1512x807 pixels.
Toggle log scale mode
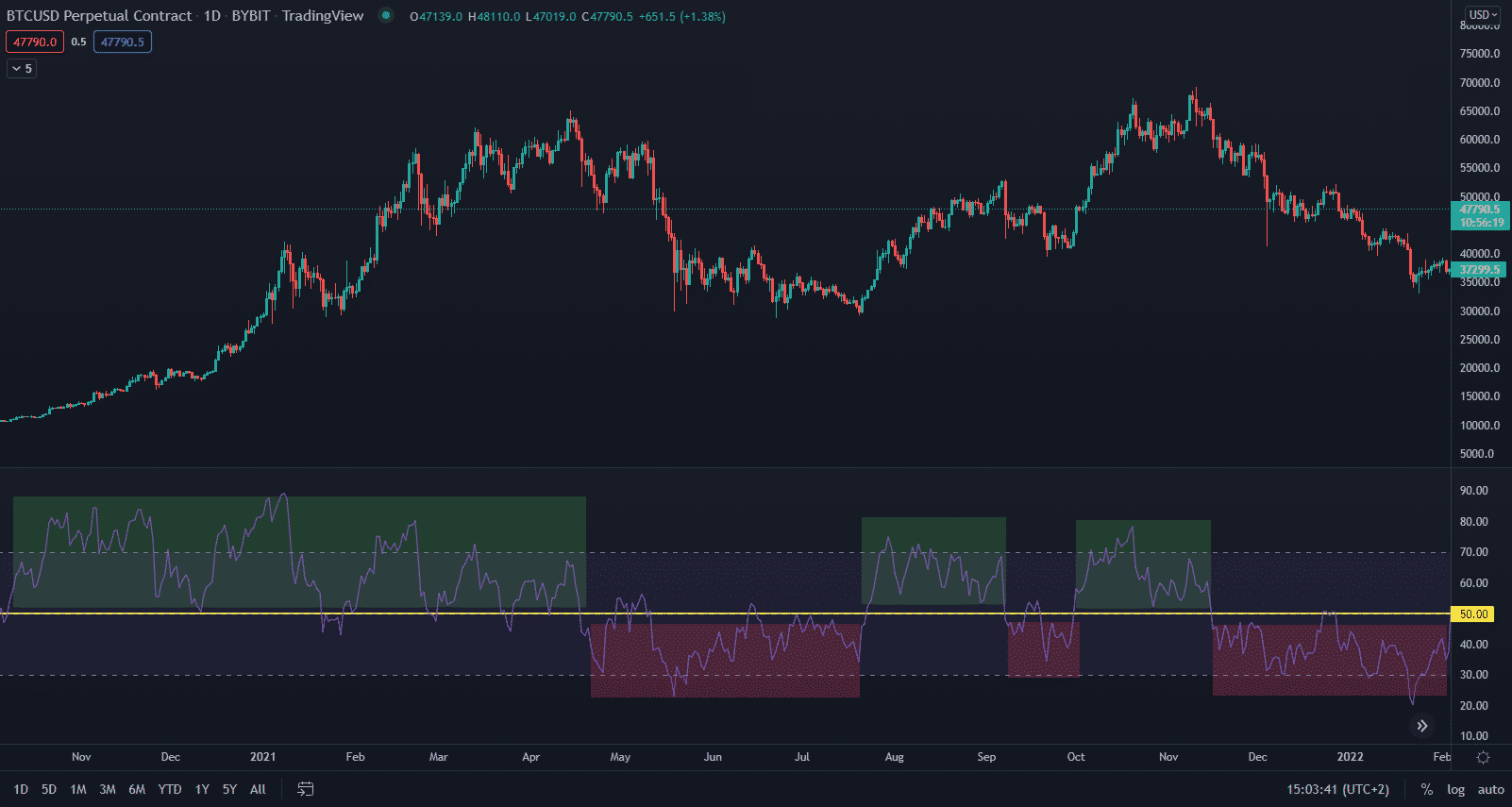pyautogui.click(x=1455, y=789)
